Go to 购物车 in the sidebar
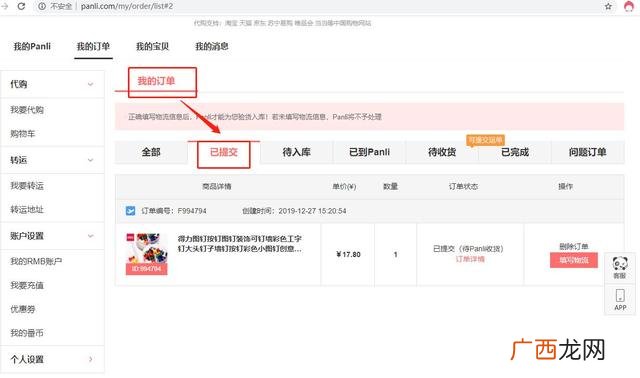 (22, 133)
